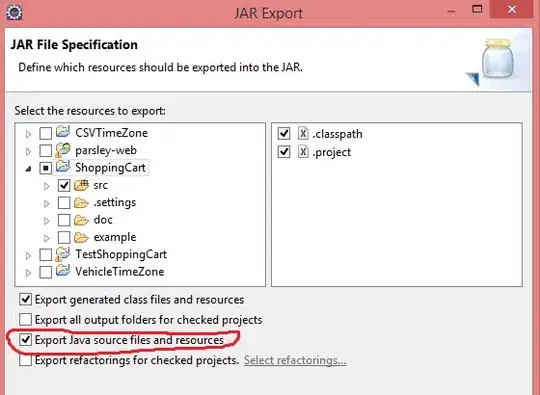540x395 pixels.
Task: Open the Select refactorings link
Action: click(x=295, y=360)
